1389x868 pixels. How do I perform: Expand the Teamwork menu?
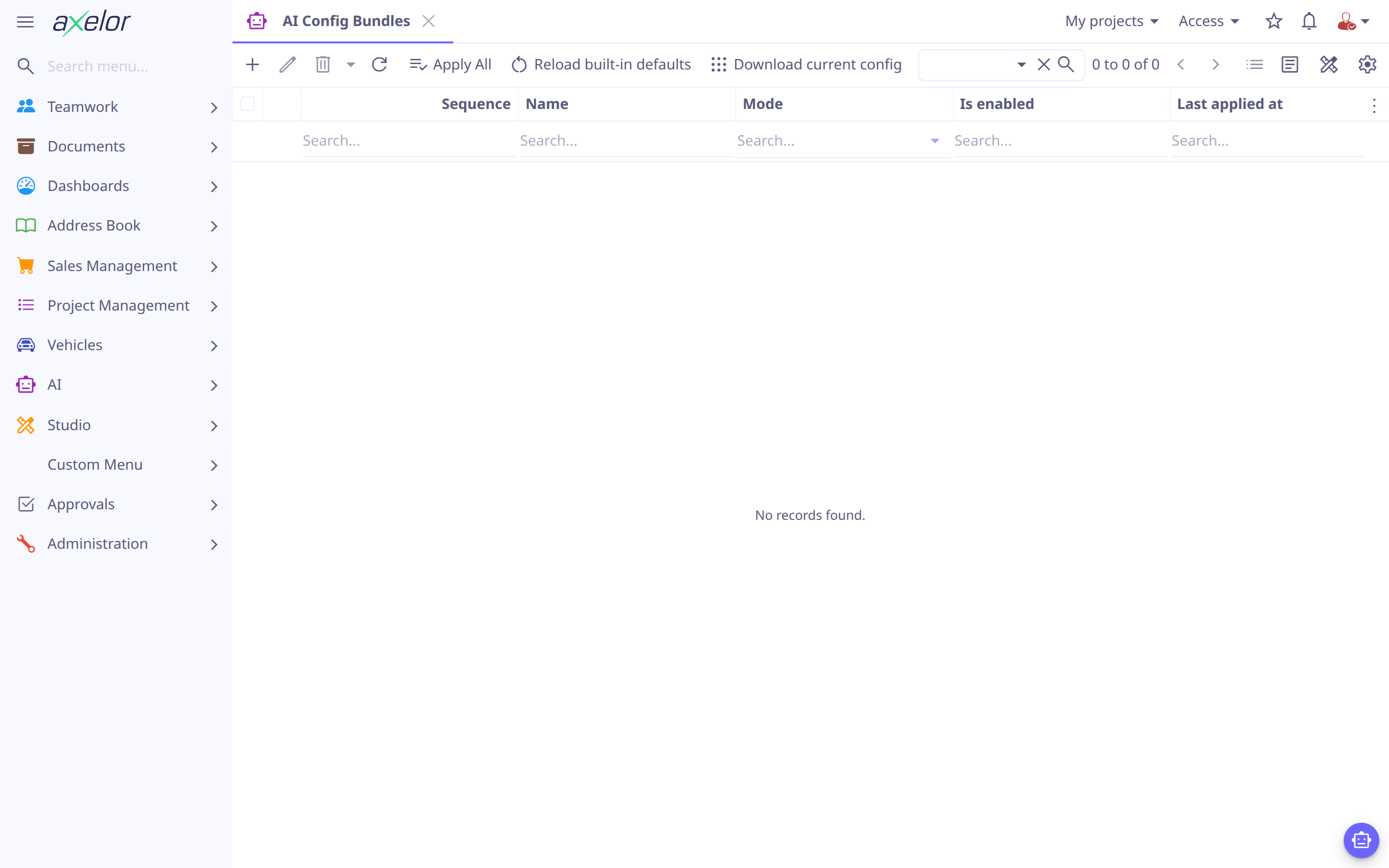point(116,107)
